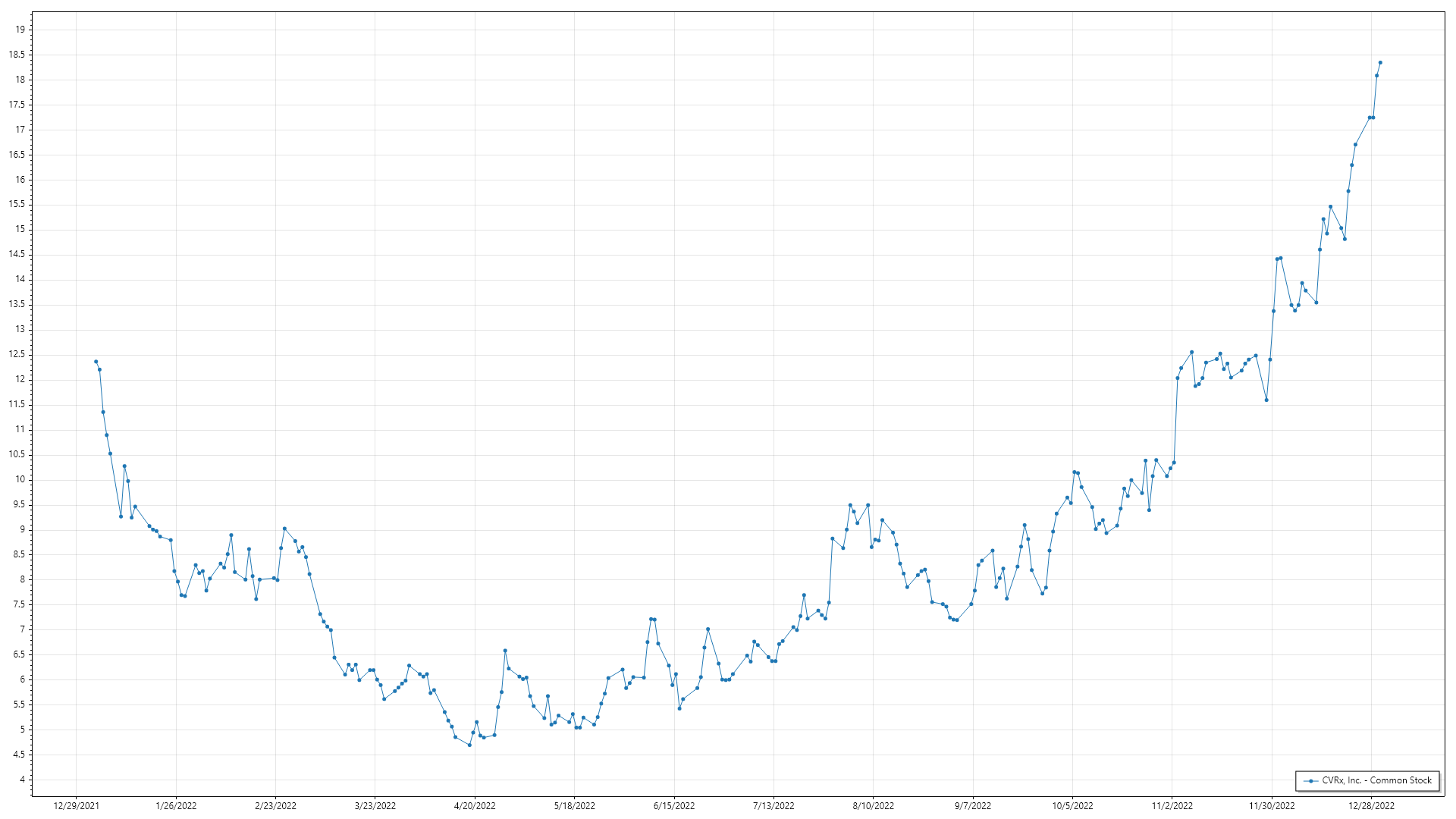Click the 1/26/2022 x-axis date label
Image resolution: width=1456 pixels, height=819 pixels.
pos(176,806)
